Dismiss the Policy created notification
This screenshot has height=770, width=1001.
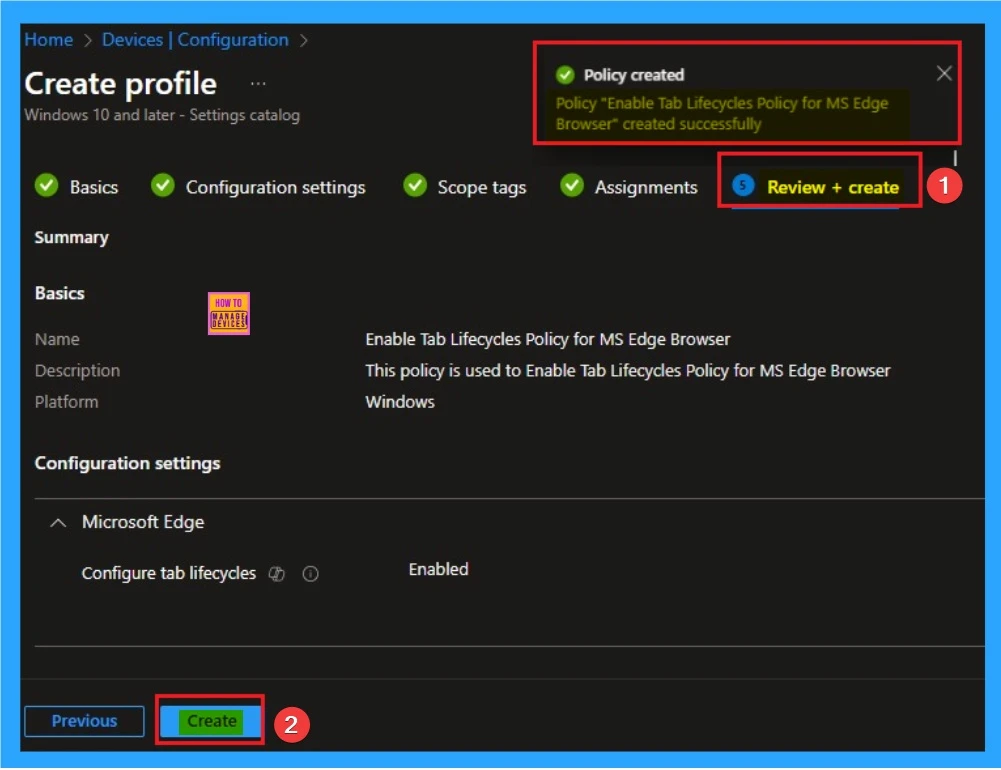coord(944,73)
